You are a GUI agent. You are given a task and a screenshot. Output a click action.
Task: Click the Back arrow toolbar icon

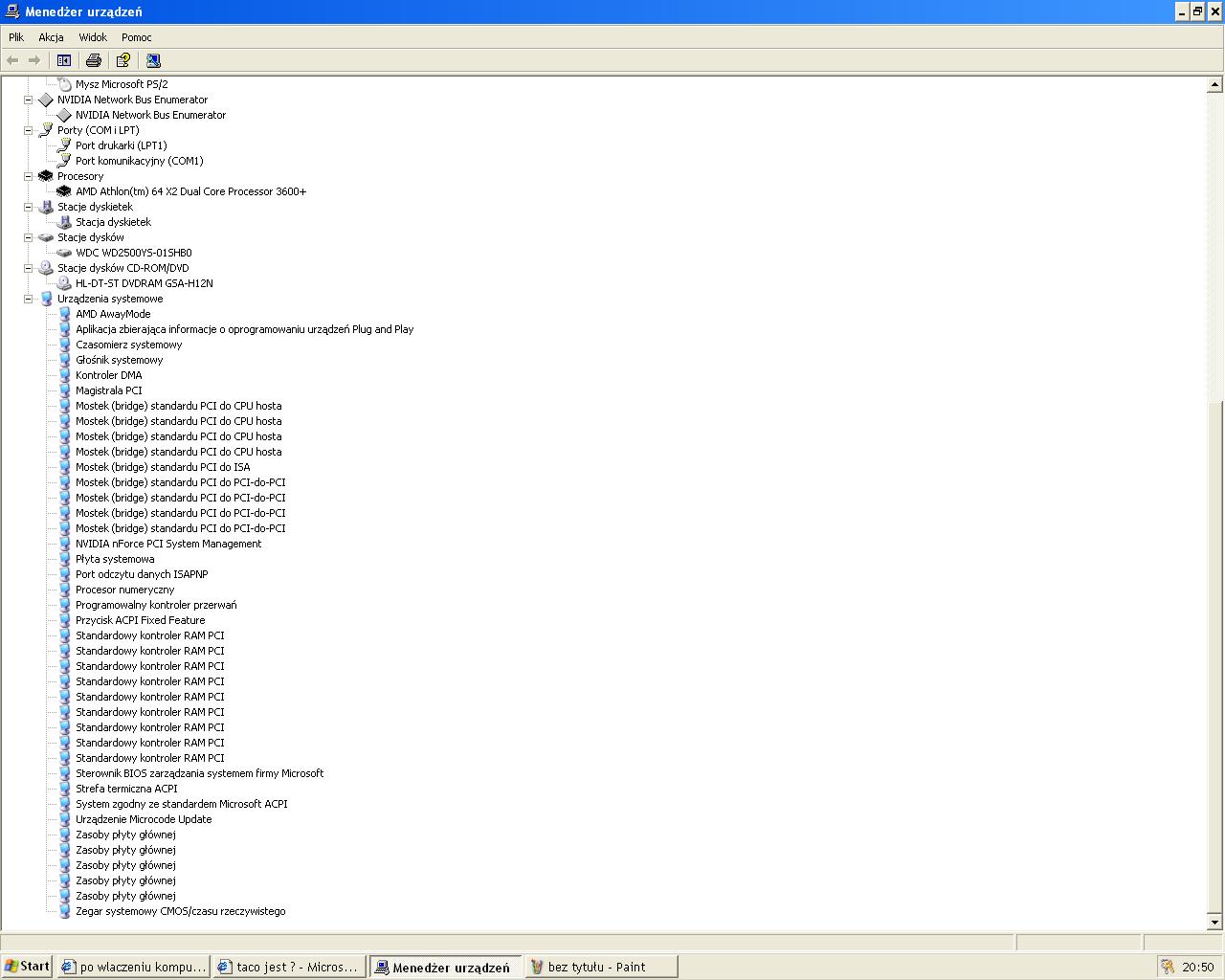click(12, 60)
